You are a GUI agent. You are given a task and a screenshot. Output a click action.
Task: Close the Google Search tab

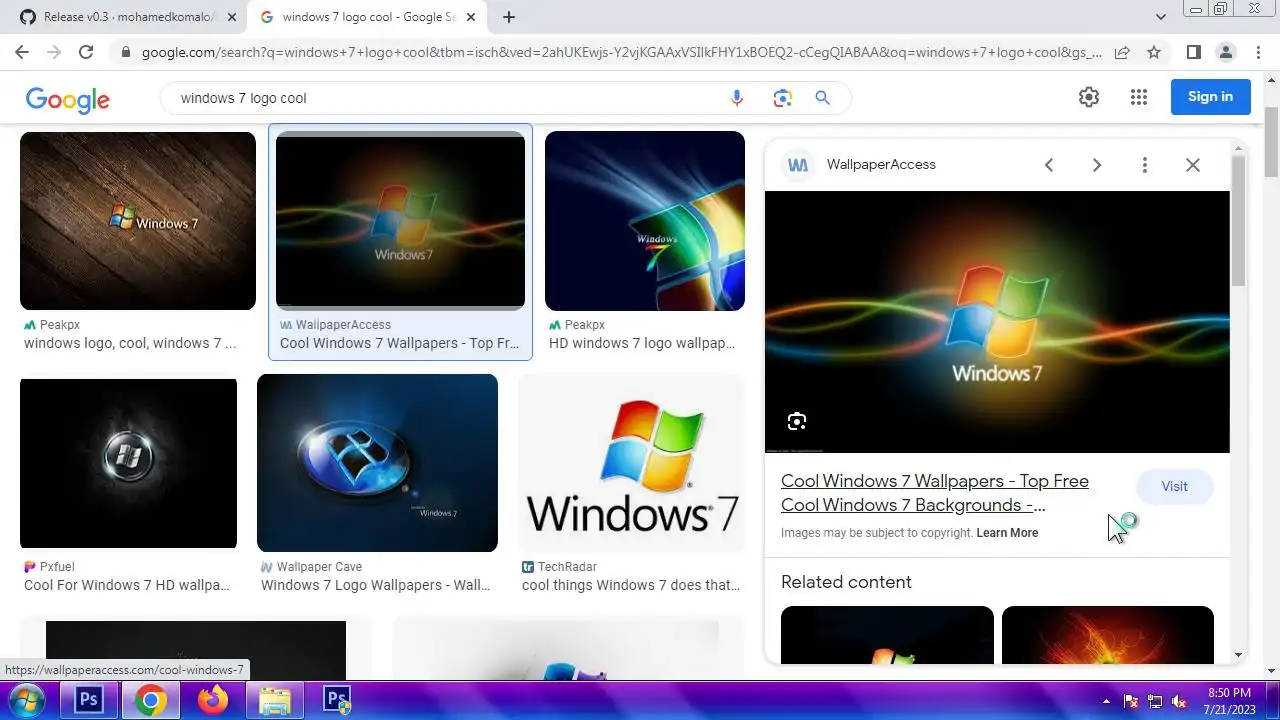pos(471,17)
